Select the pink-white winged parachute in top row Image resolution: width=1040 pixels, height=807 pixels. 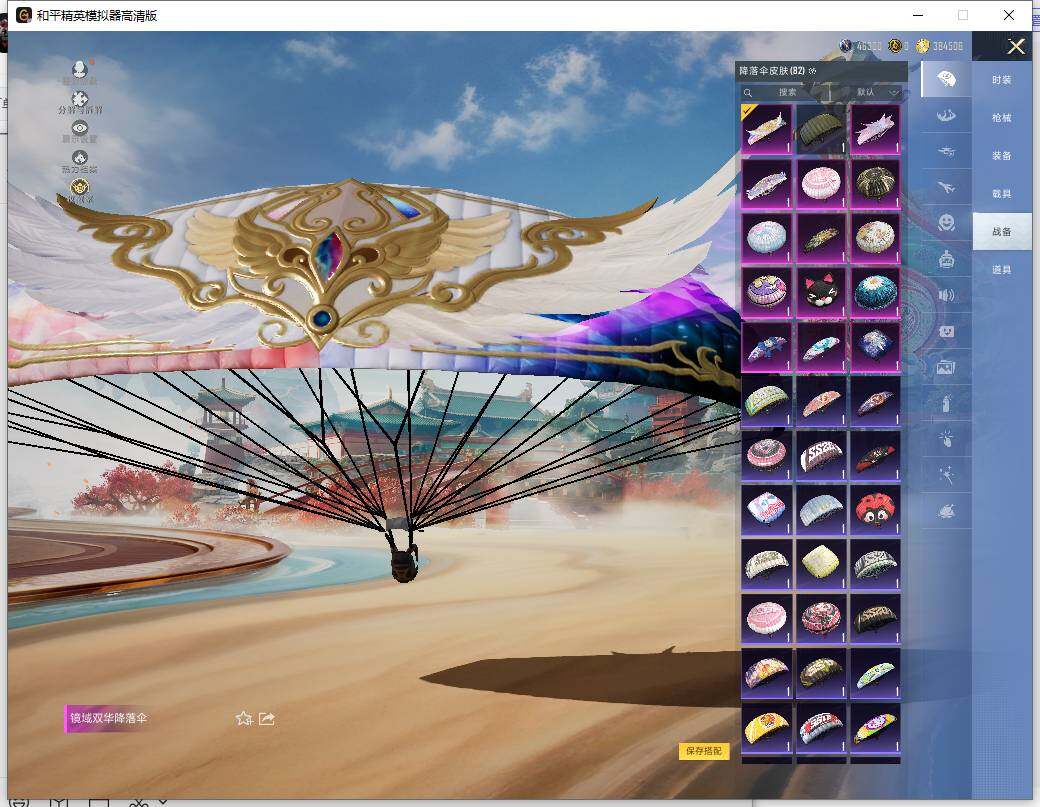click(x=876, y=129)
